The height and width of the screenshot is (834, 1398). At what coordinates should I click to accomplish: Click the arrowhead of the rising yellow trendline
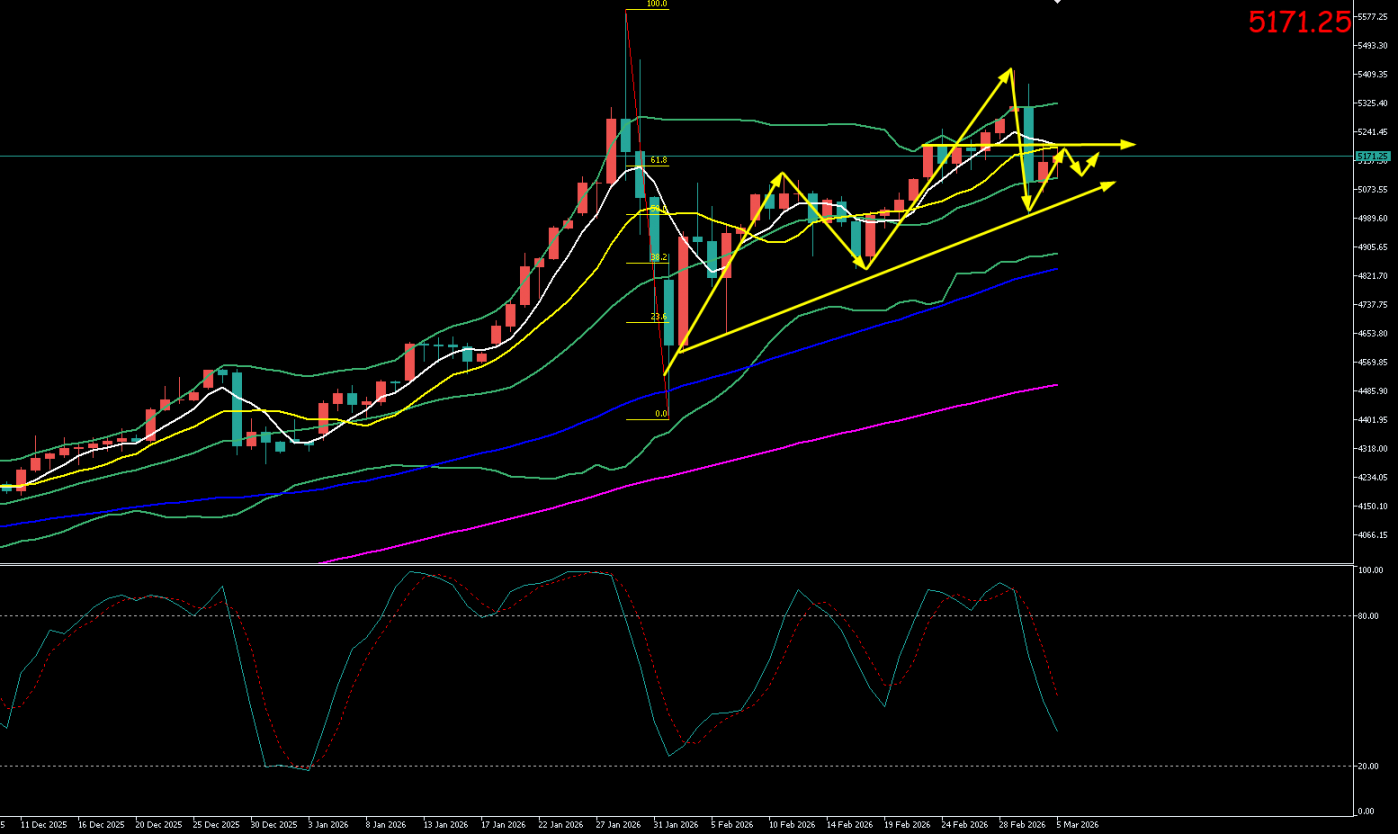tap(1108, 184)
